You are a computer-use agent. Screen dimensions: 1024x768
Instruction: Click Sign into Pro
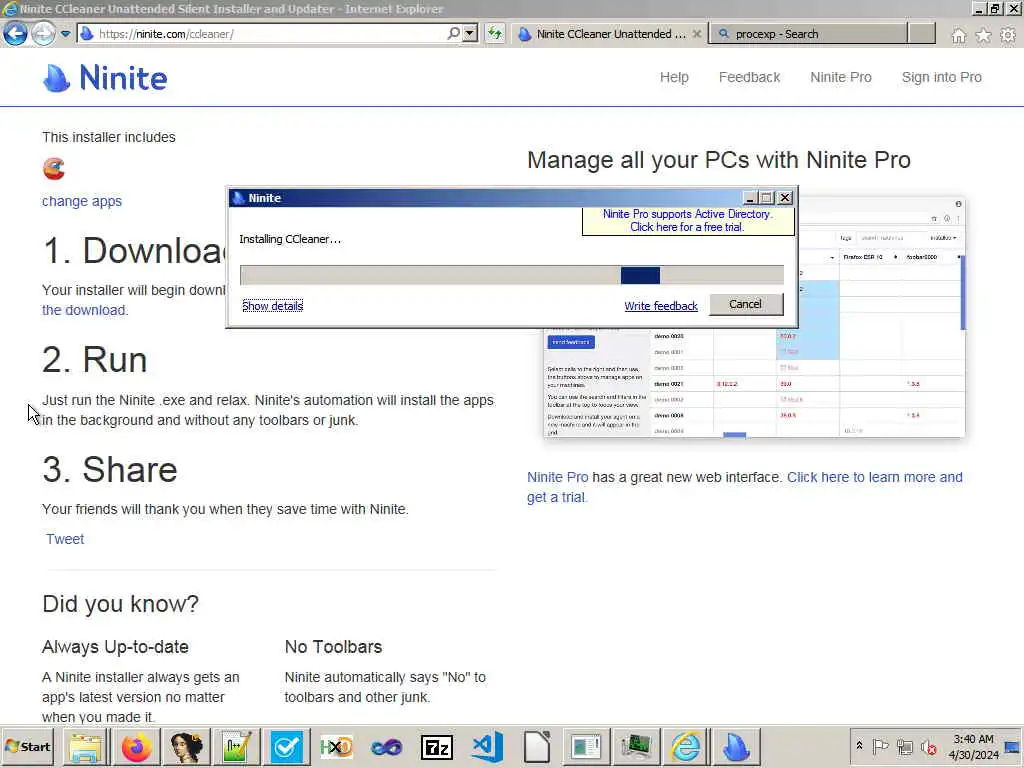tap(941, 77)
